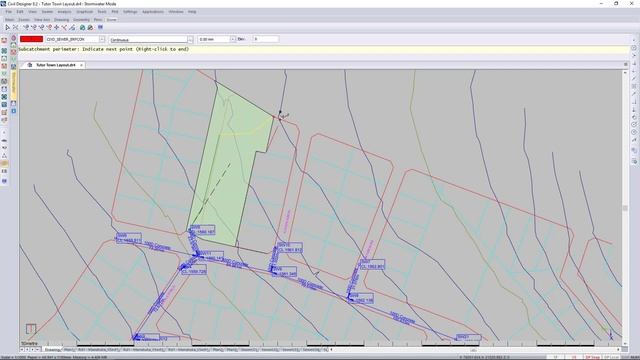Open the Sewer menu
This screenshot has height=360, width=640.
(47, 12)
